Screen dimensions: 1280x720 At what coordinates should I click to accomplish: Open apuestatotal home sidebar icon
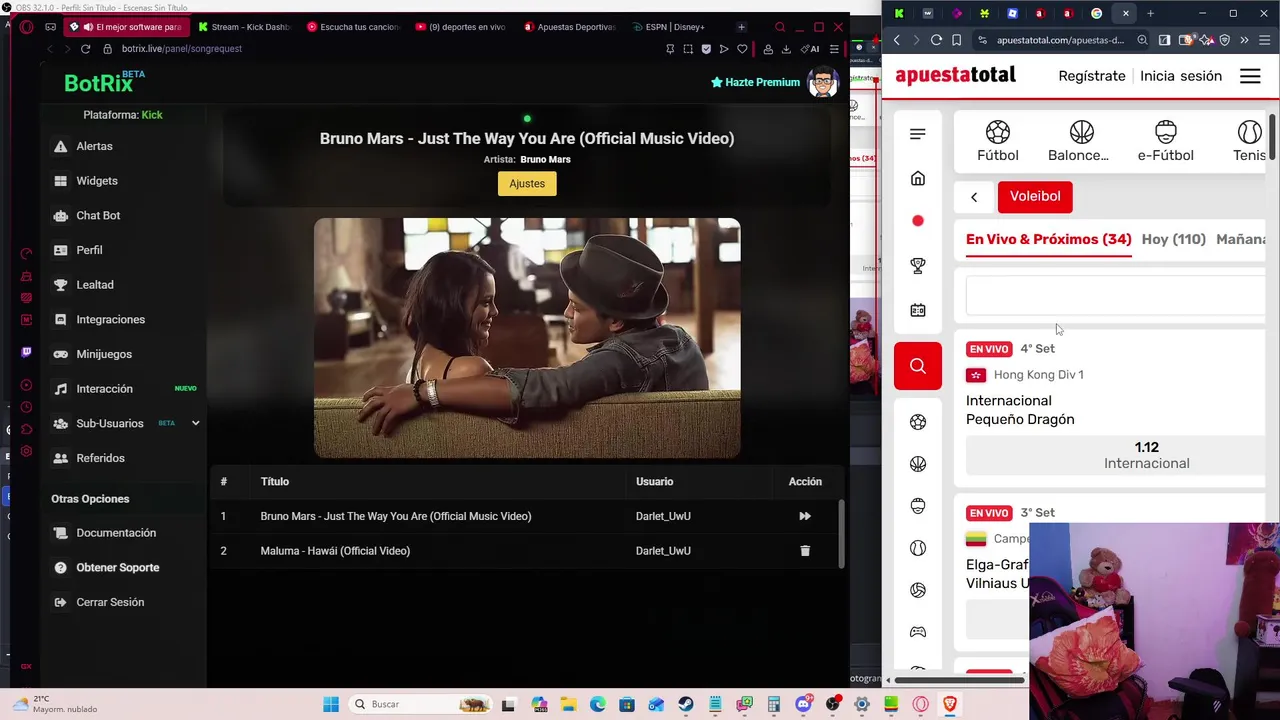click(x=918, y=179)
